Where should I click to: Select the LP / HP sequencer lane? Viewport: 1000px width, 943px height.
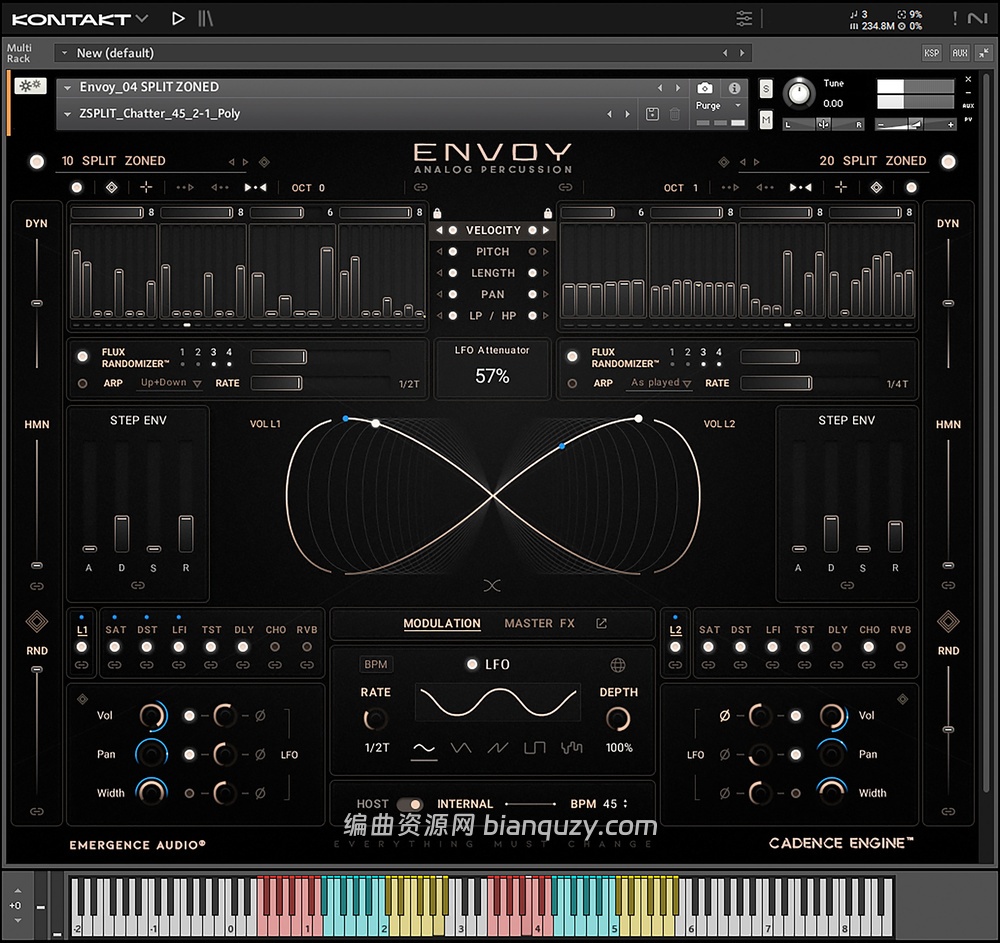pos(493,316)
